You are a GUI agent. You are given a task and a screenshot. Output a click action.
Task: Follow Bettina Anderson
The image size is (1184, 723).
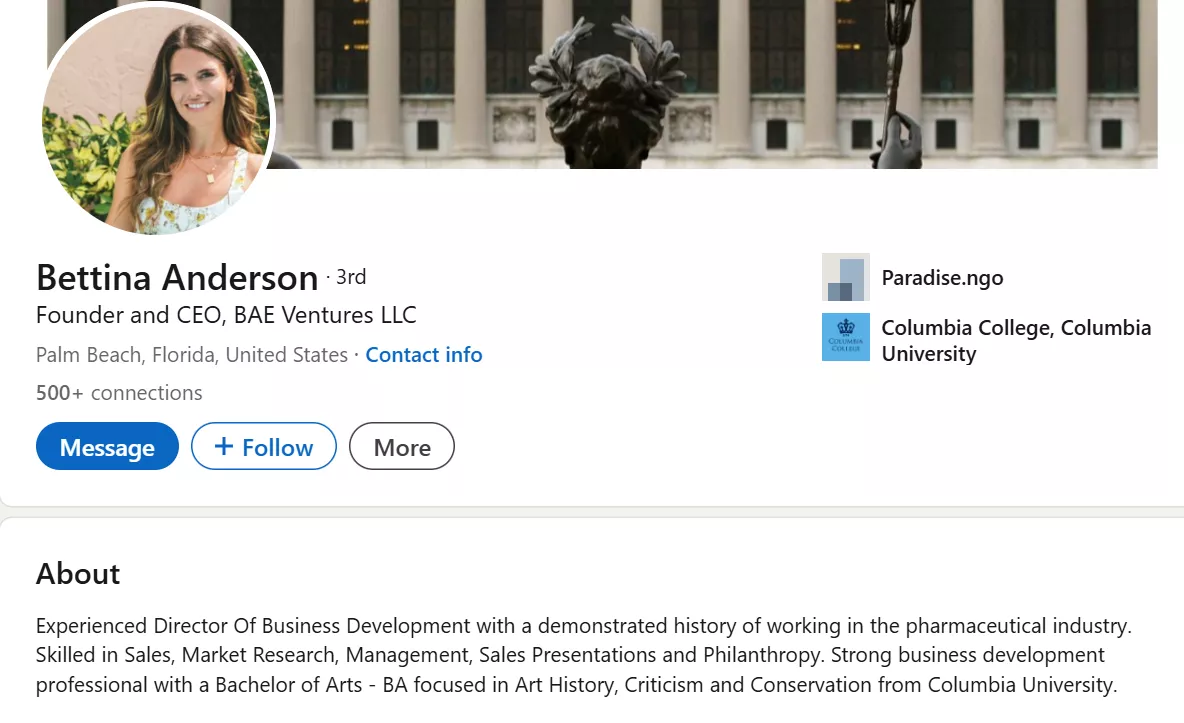(x=264, y=447)
